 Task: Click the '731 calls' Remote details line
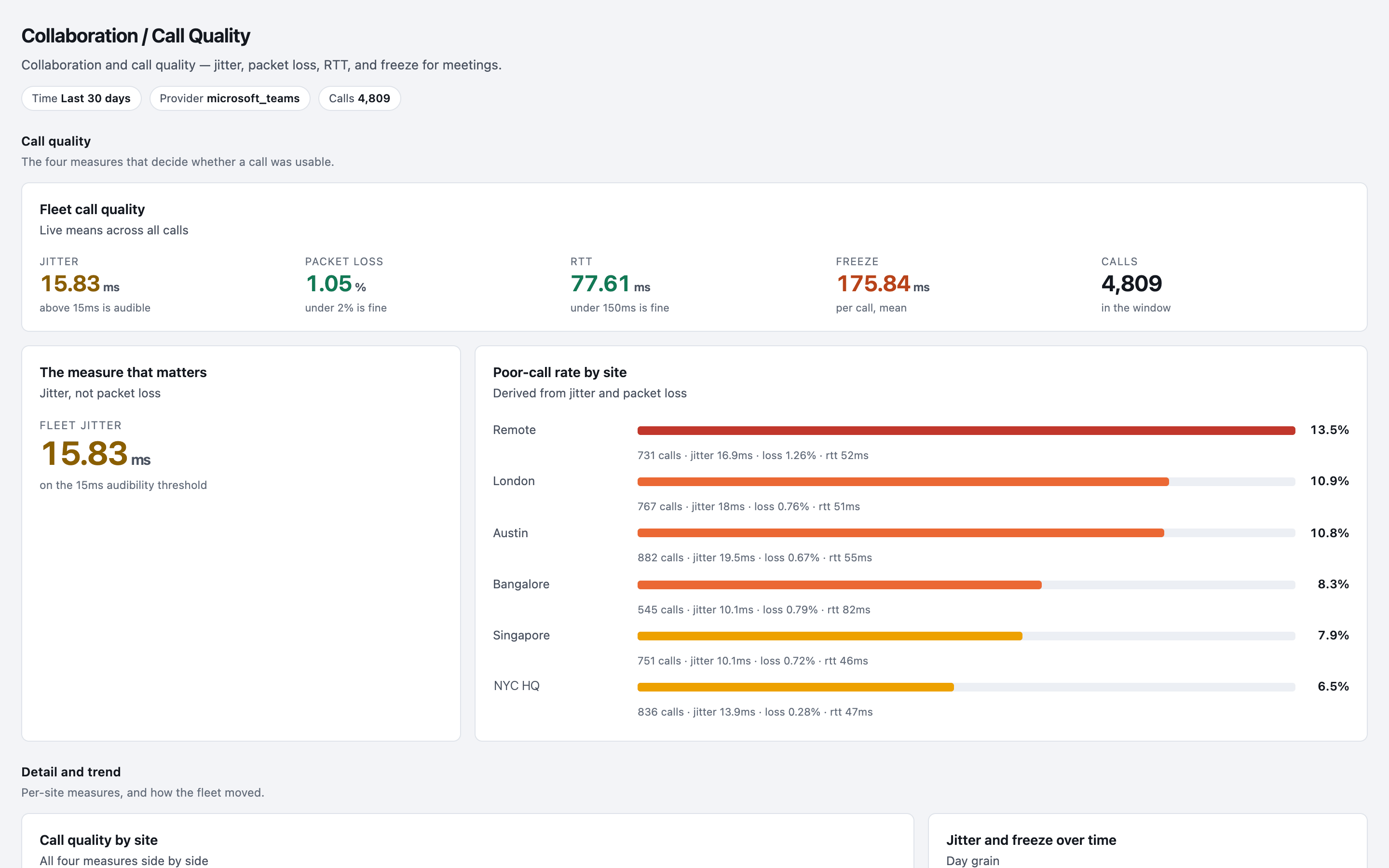tap(753, 455)
